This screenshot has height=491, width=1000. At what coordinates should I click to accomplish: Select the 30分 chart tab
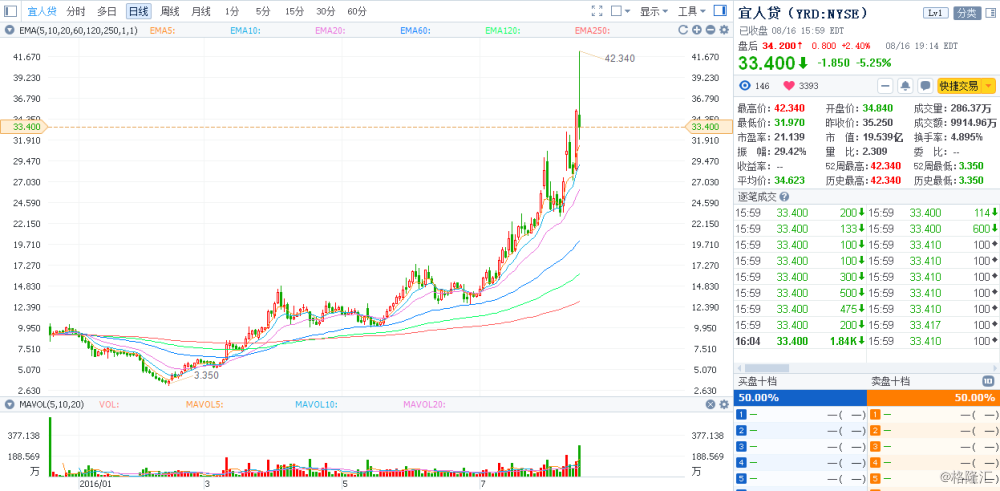[x=325, y=11]
